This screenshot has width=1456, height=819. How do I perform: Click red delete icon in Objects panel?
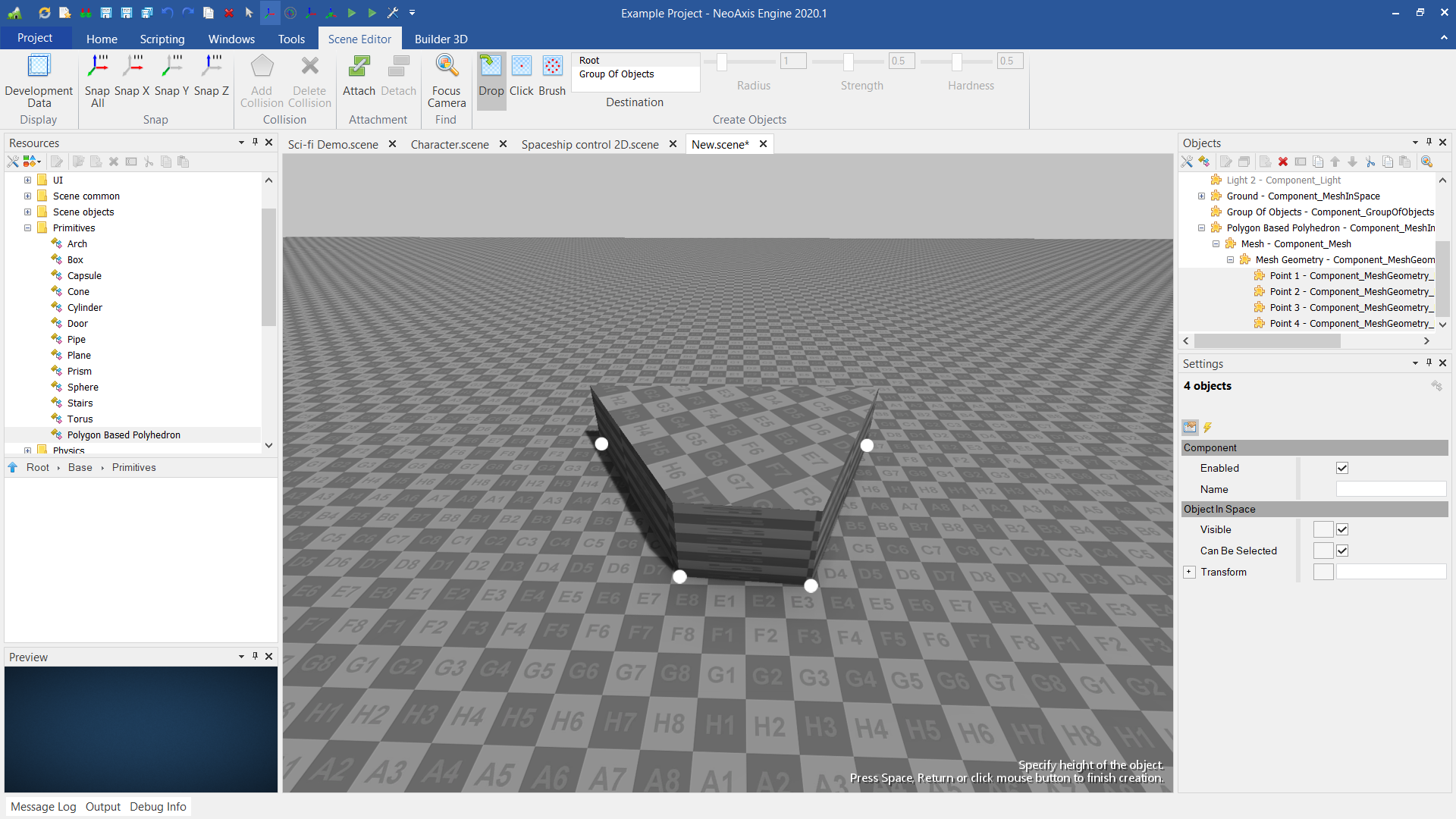pos(1283,162)
